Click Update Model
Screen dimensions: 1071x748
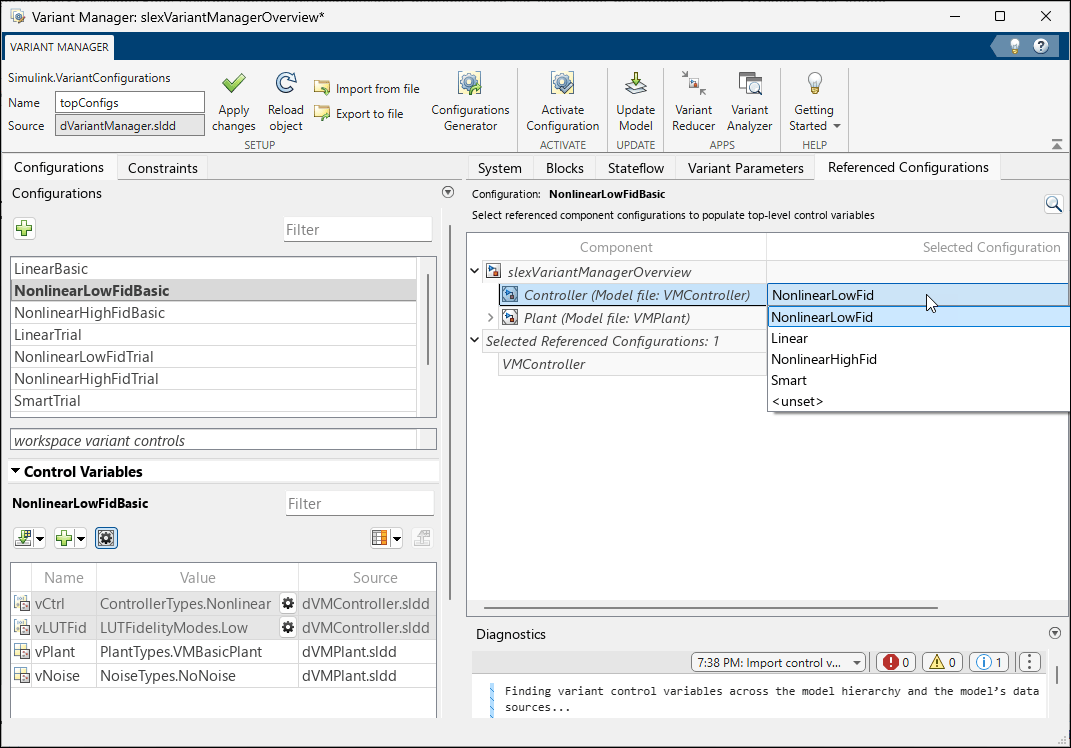(635, 102)
